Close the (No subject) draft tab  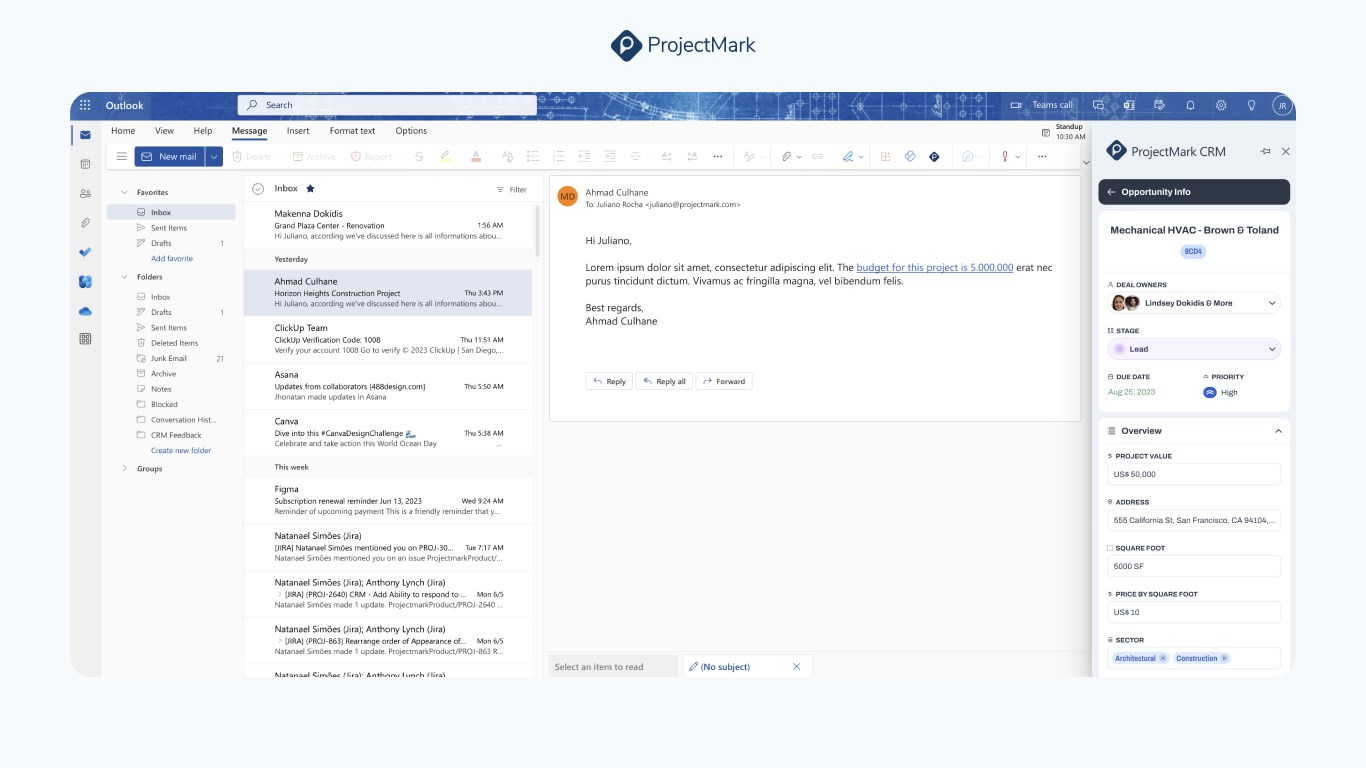(x=797, y=666)
